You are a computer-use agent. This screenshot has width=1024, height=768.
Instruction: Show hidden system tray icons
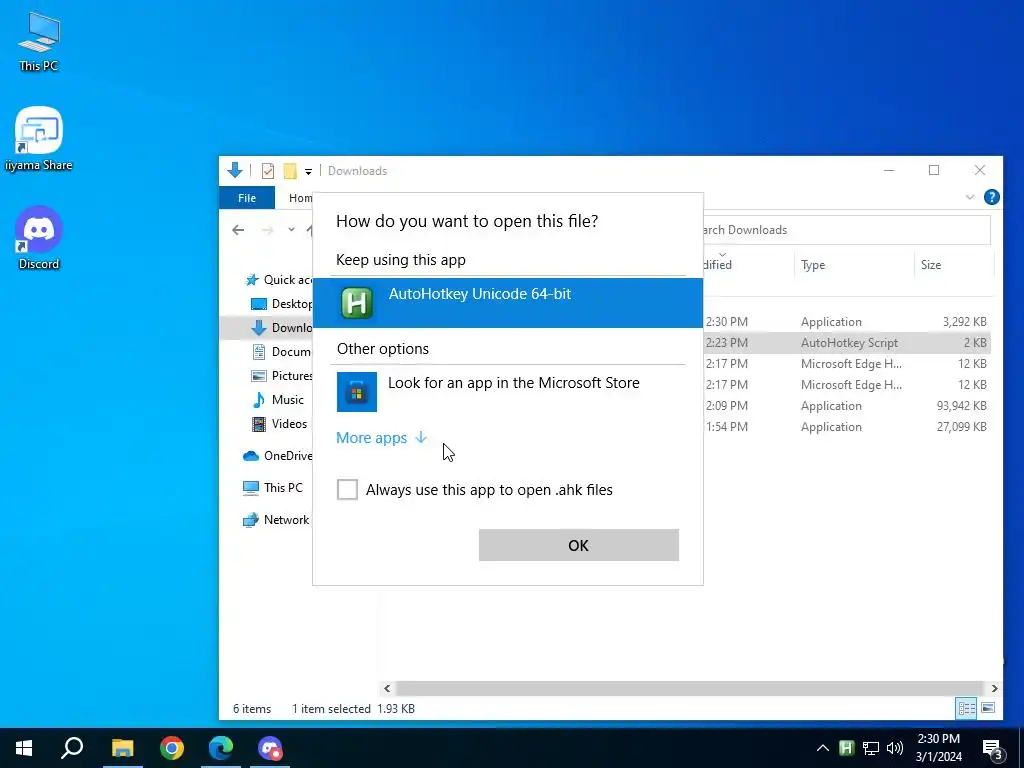tap(823, 748)
